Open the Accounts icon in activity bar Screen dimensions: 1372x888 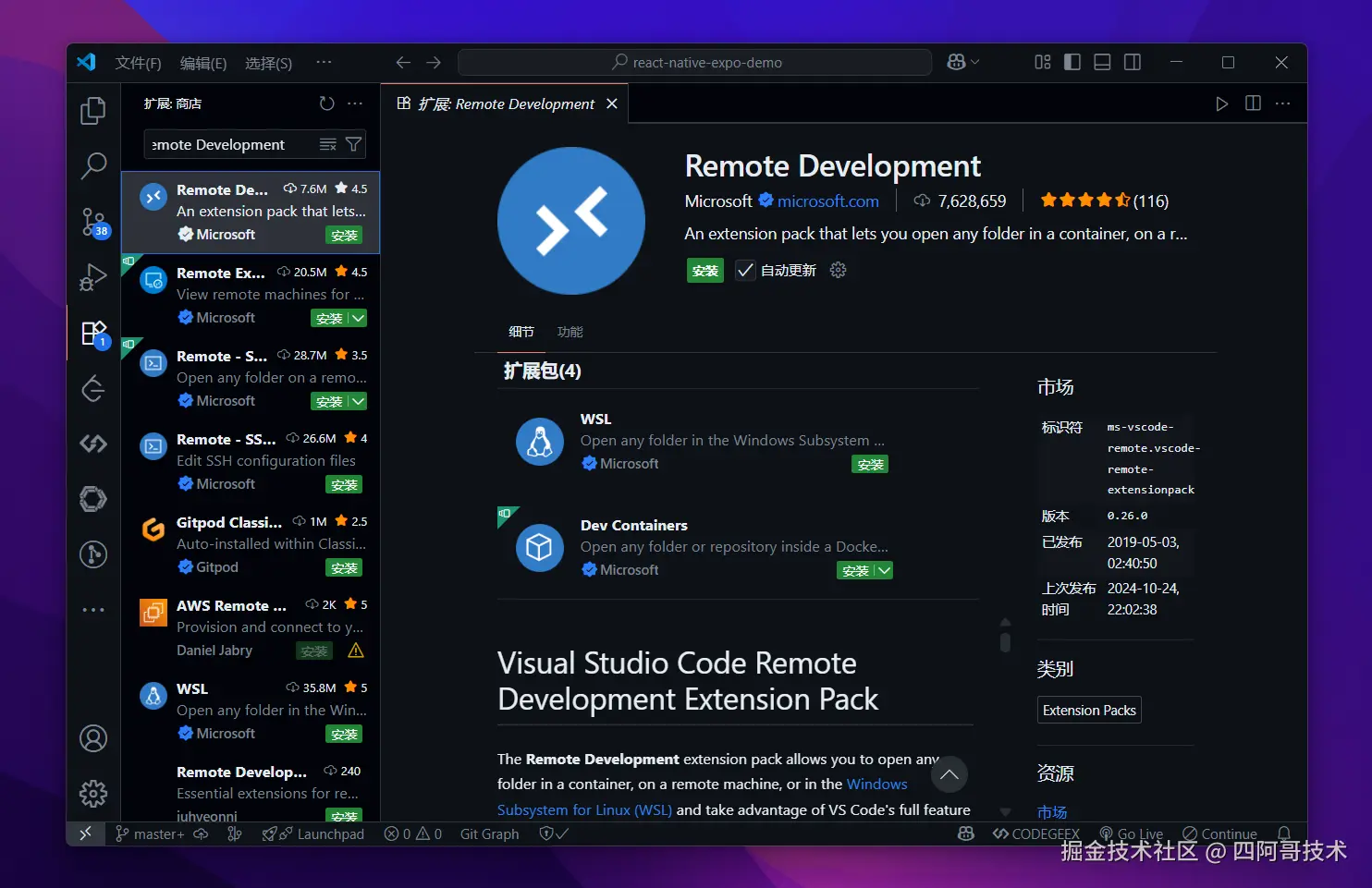tap(93, 738)
